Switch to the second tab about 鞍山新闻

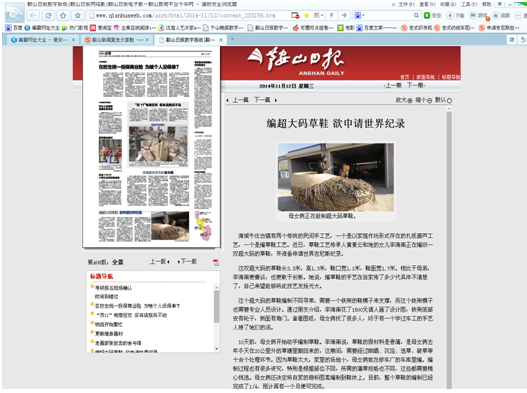[117, 40]
